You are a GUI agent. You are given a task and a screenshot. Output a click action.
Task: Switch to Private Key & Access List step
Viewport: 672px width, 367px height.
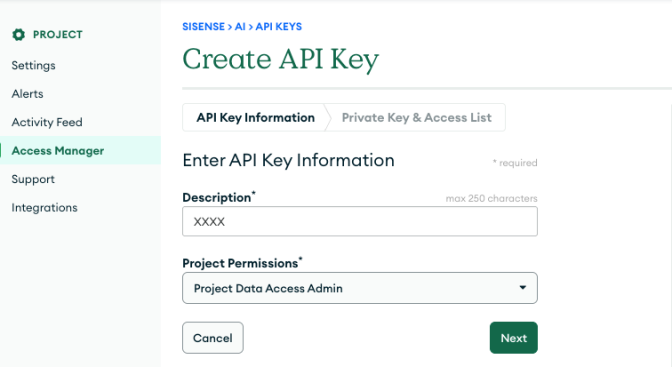click(x=417, y=117)
